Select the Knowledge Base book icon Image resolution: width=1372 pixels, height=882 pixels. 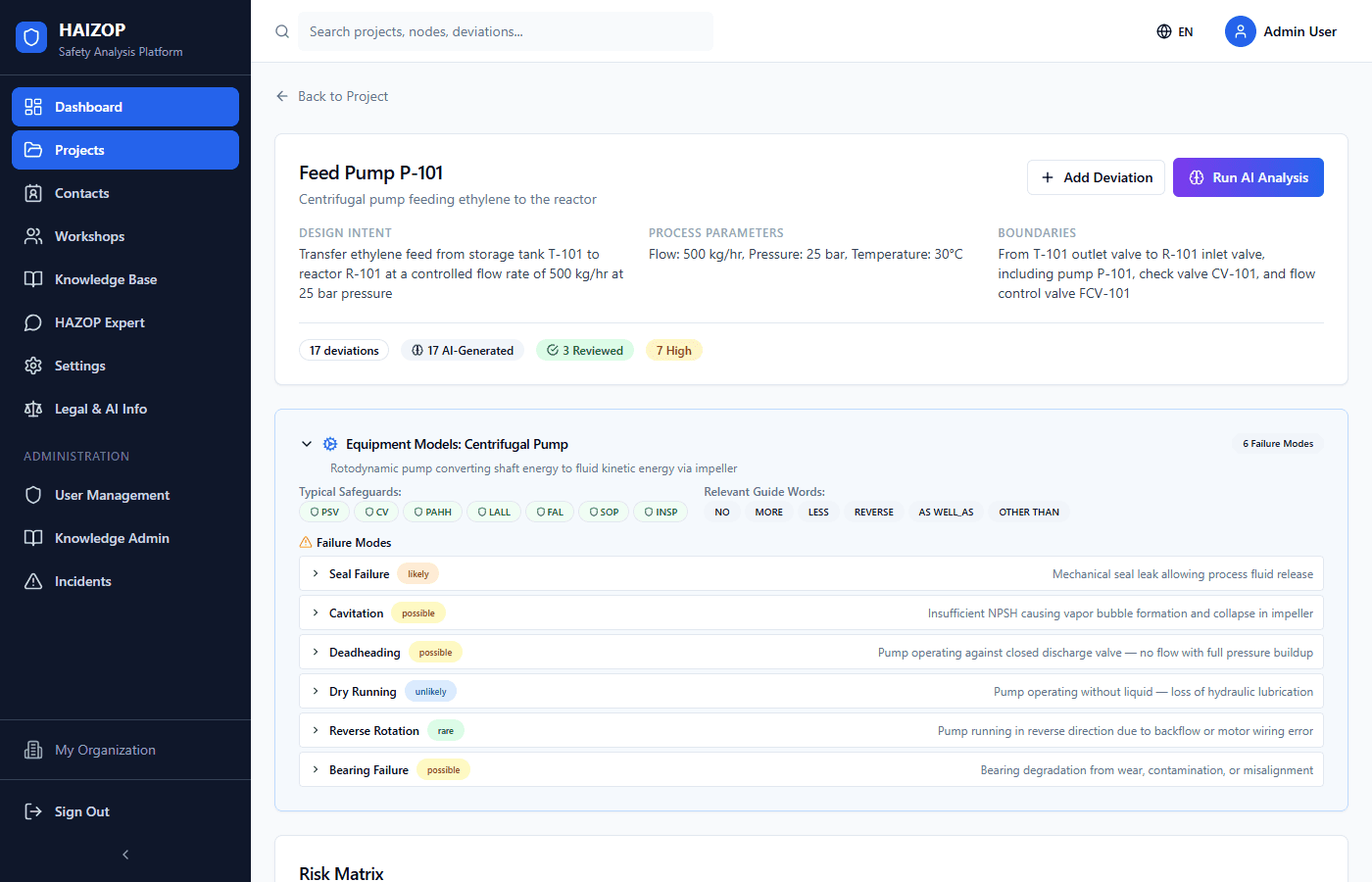[x=31, y=279]
